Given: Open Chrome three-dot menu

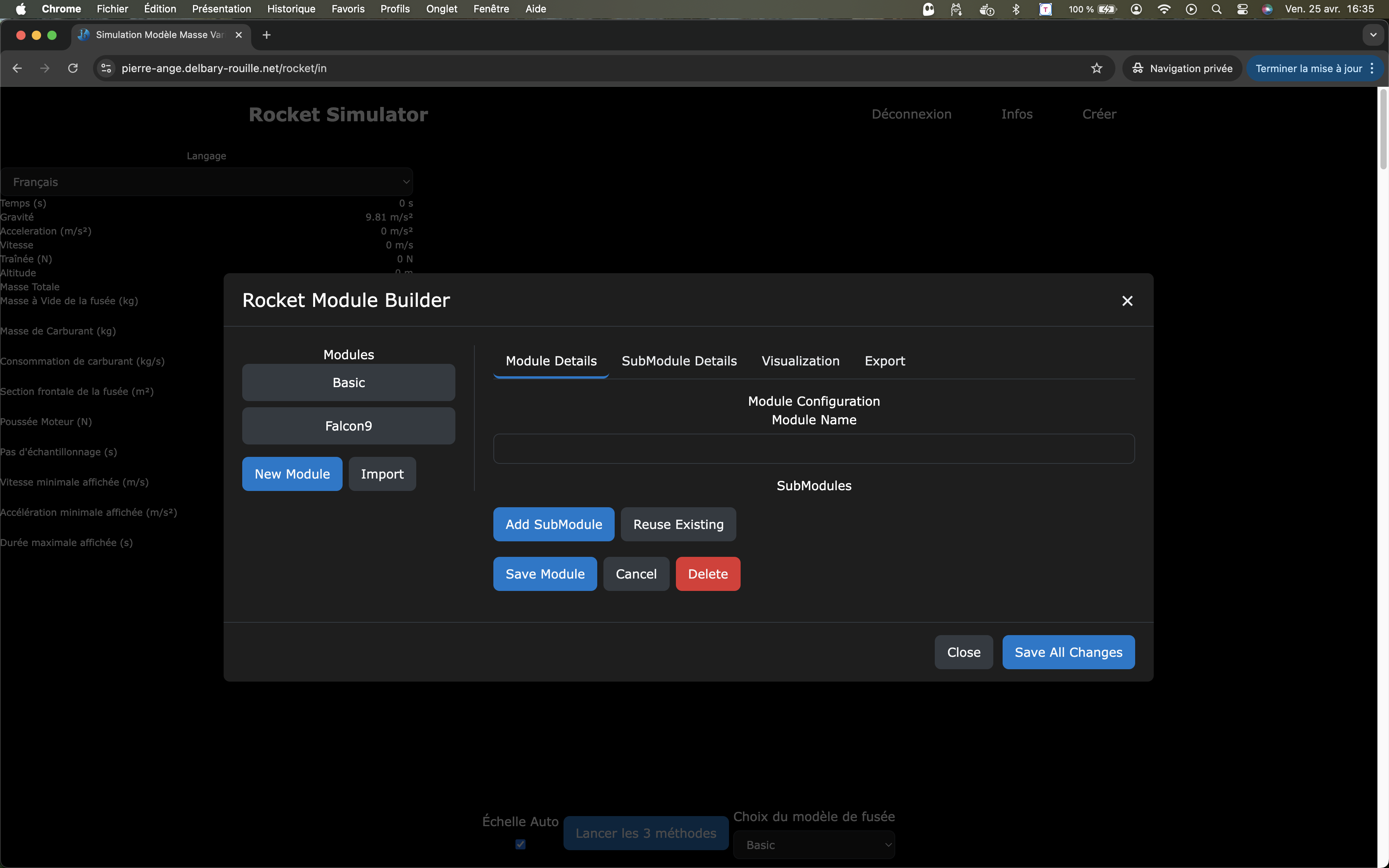Looking at the screenshot, I should pyautogui.click(x=1372, y=68).
